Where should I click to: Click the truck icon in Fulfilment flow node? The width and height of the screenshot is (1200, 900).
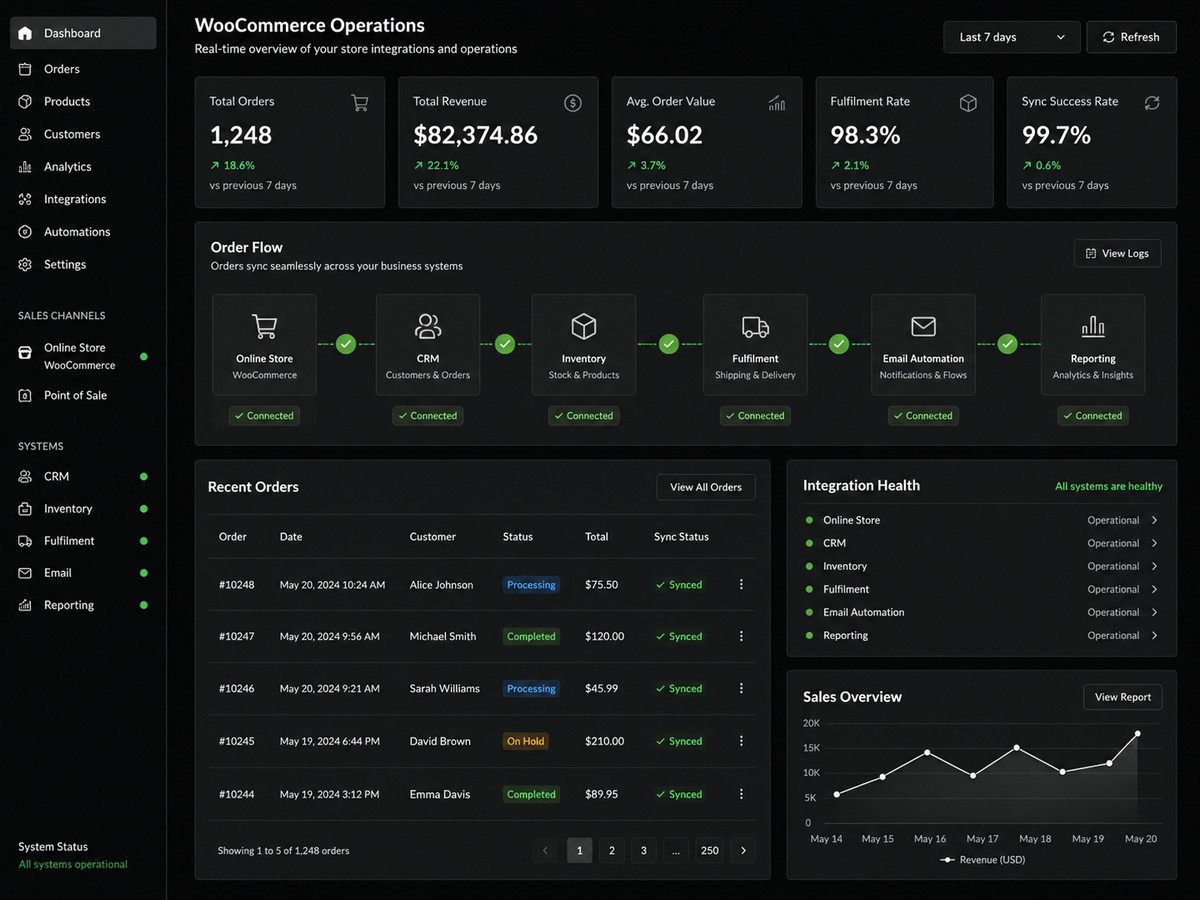point(755,326)
